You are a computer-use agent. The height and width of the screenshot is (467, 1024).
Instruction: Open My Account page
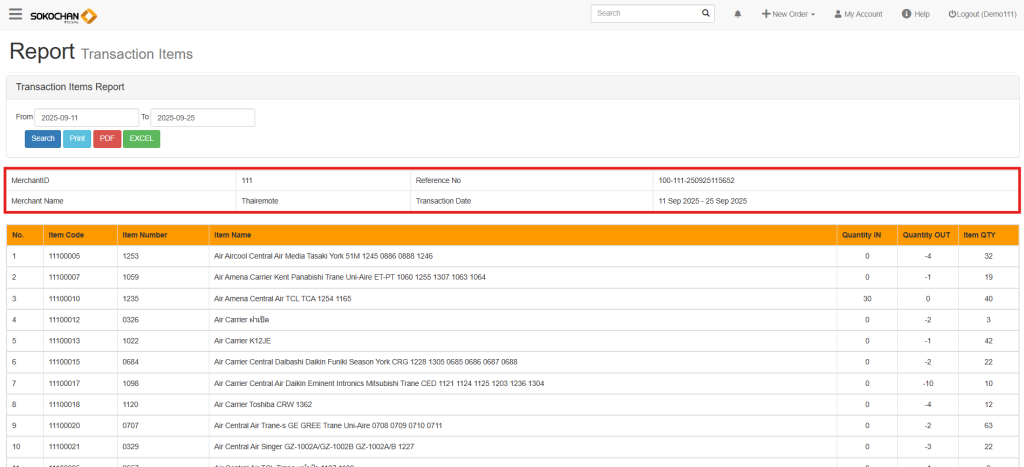coord(858,14)
